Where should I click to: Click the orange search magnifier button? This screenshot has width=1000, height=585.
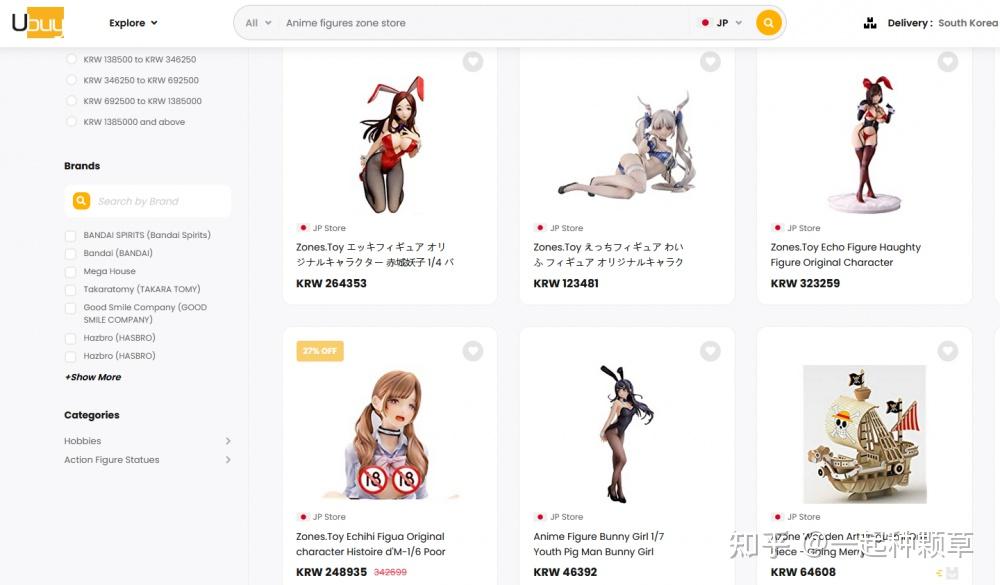click(x=768, y=23)
